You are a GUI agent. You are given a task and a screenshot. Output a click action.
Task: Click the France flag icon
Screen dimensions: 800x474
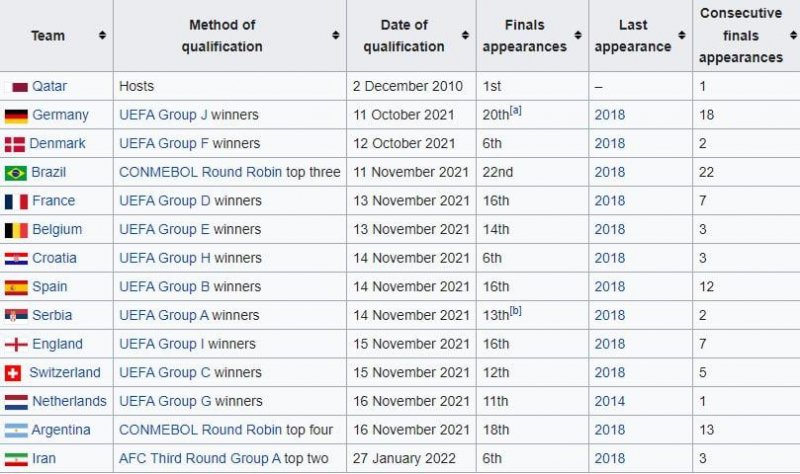[x=17, y=201]
